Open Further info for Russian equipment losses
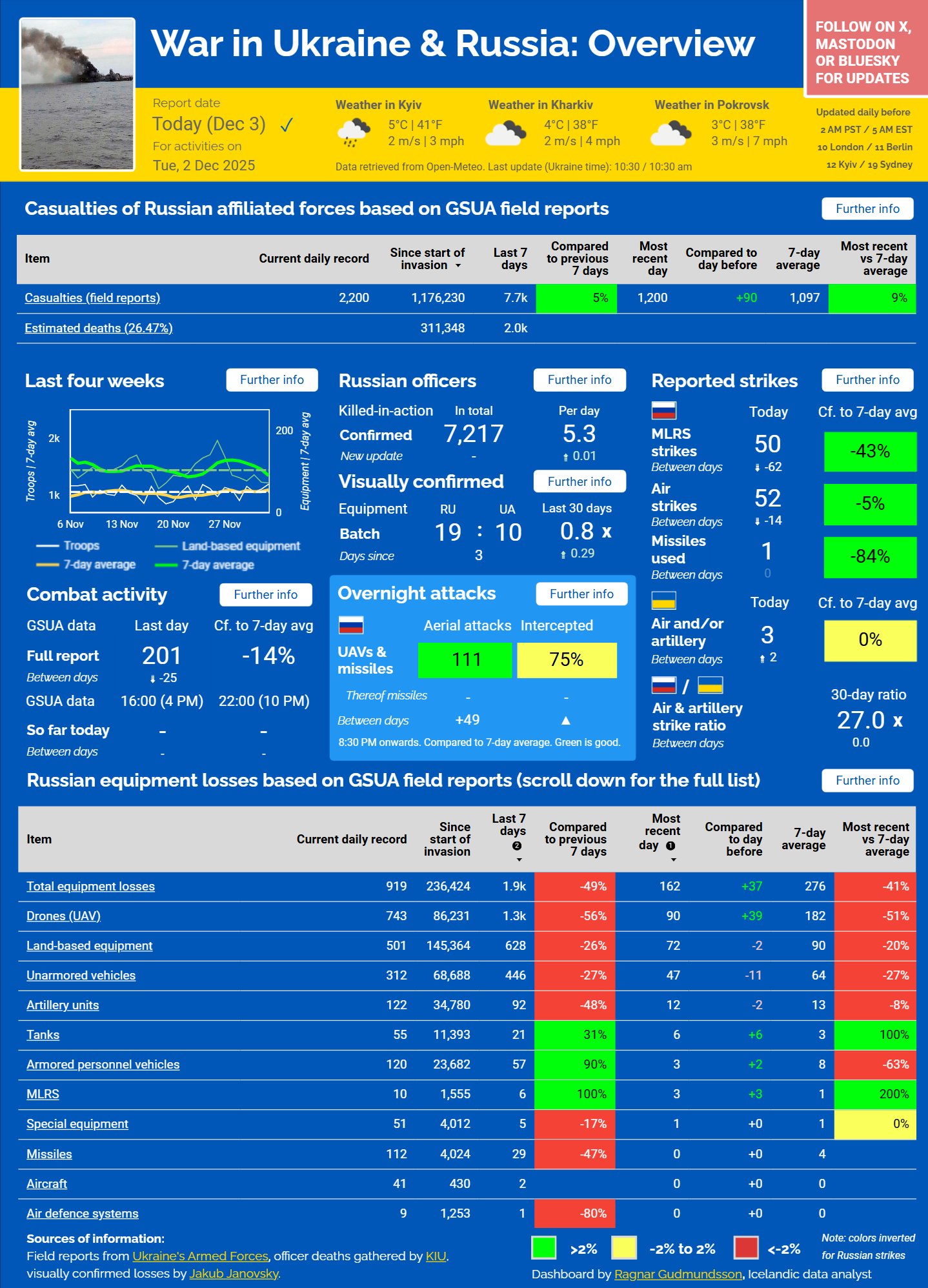The height and width of the screenshot is (1288, 928). [867, 780]
